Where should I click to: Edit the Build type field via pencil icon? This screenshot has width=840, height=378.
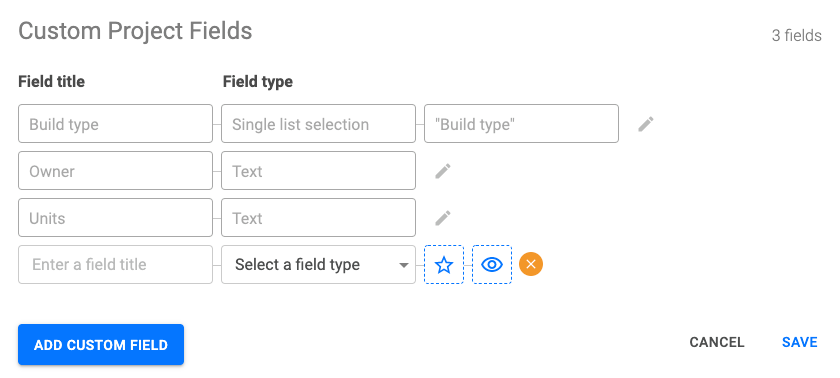pyautogui.click(x=646, y=124)
